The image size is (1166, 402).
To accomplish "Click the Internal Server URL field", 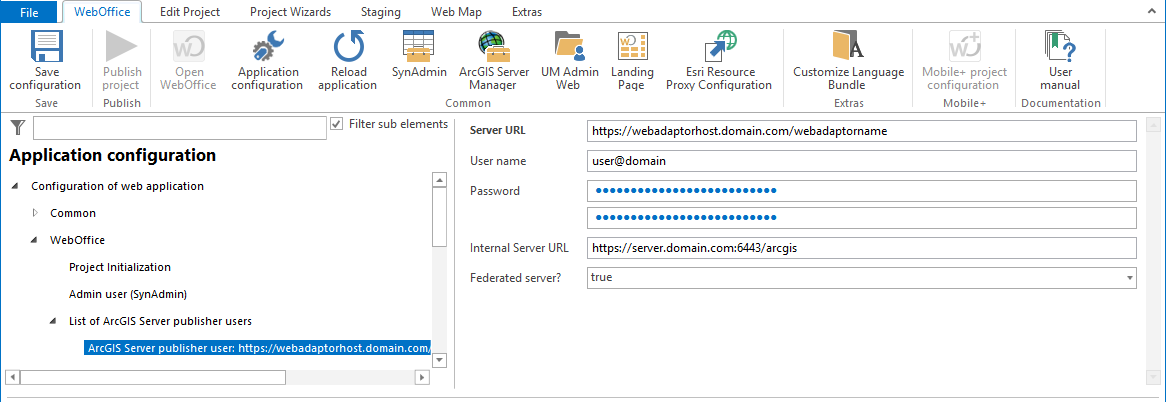I will tap(861, 247).
